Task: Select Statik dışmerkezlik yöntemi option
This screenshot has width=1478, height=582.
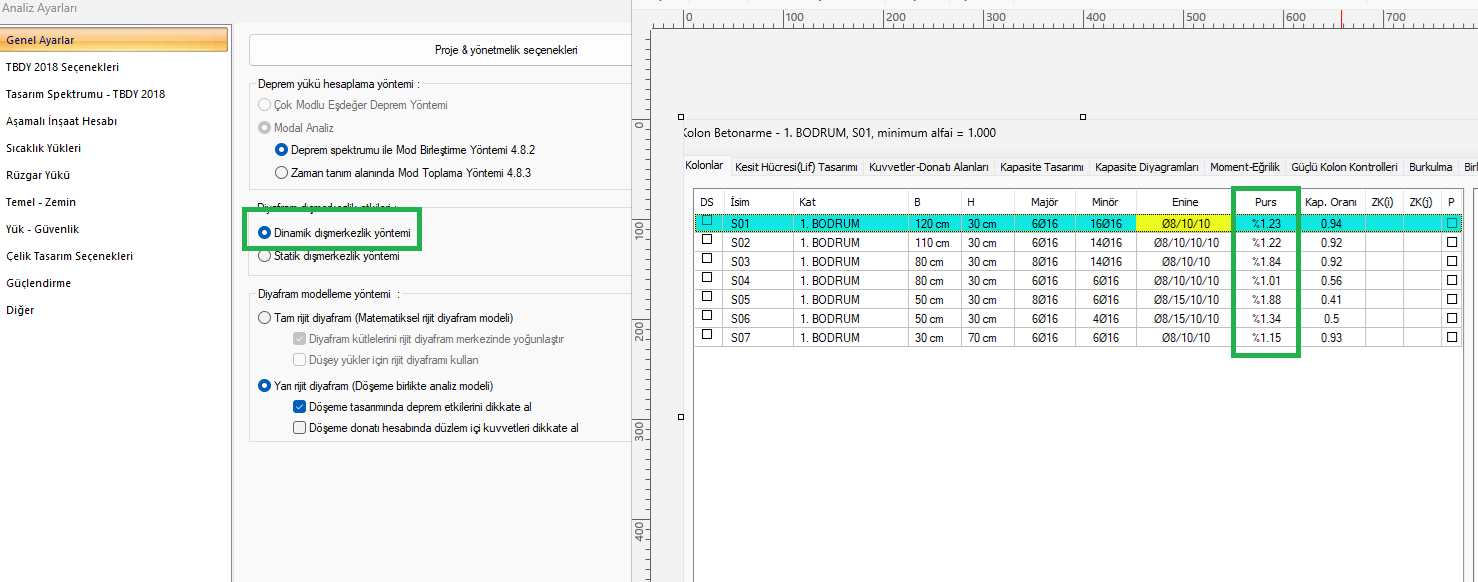Action: (265, 256)
